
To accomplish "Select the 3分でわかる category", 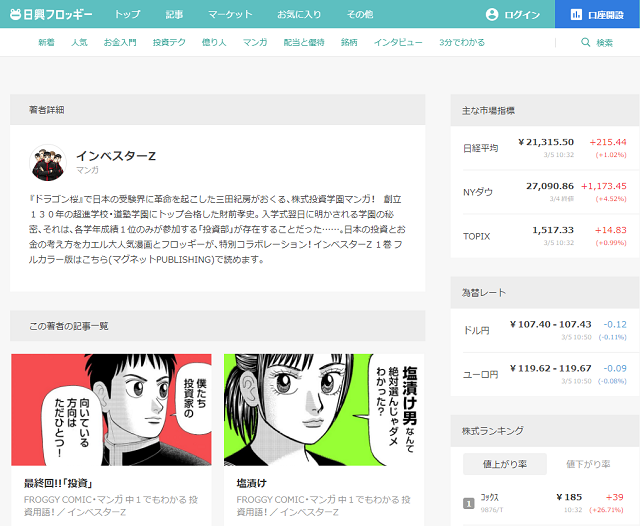I will point(462,42).
